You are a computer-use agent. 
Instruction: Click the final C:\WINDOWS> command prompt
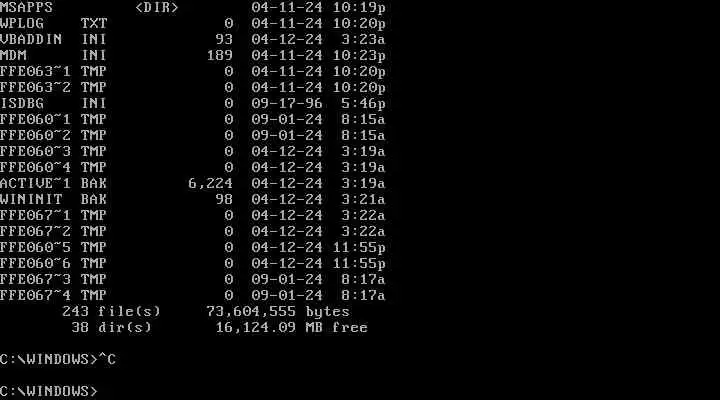click(49, 391)
